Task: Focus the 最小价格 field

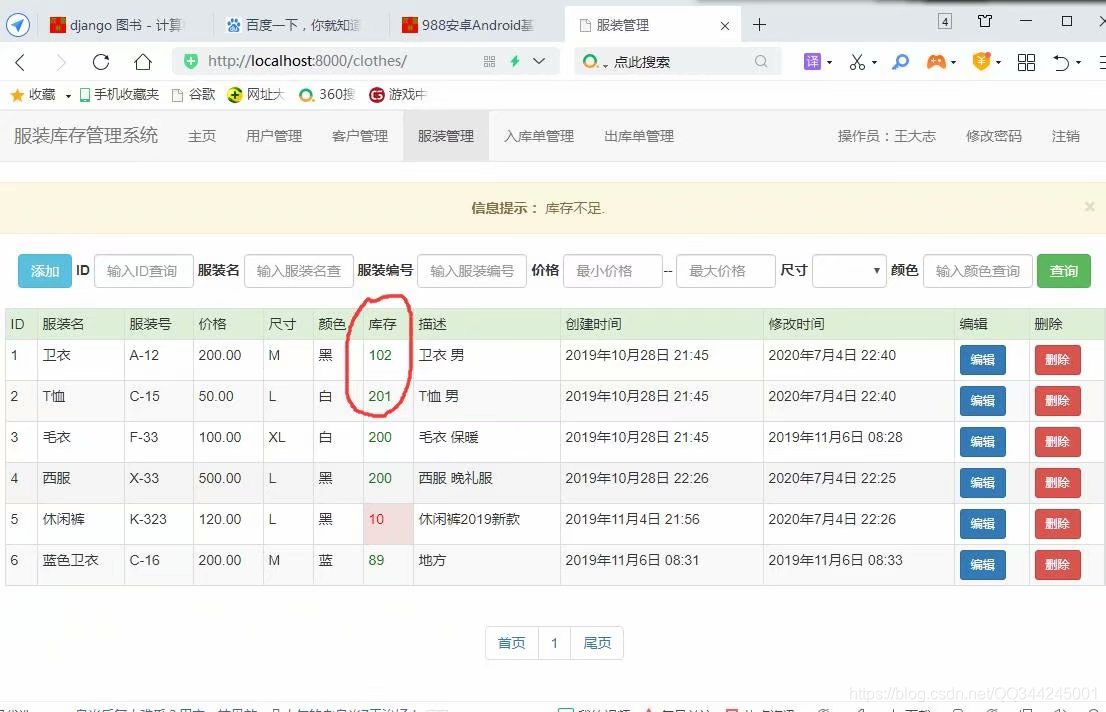Action: click(612, 271)
